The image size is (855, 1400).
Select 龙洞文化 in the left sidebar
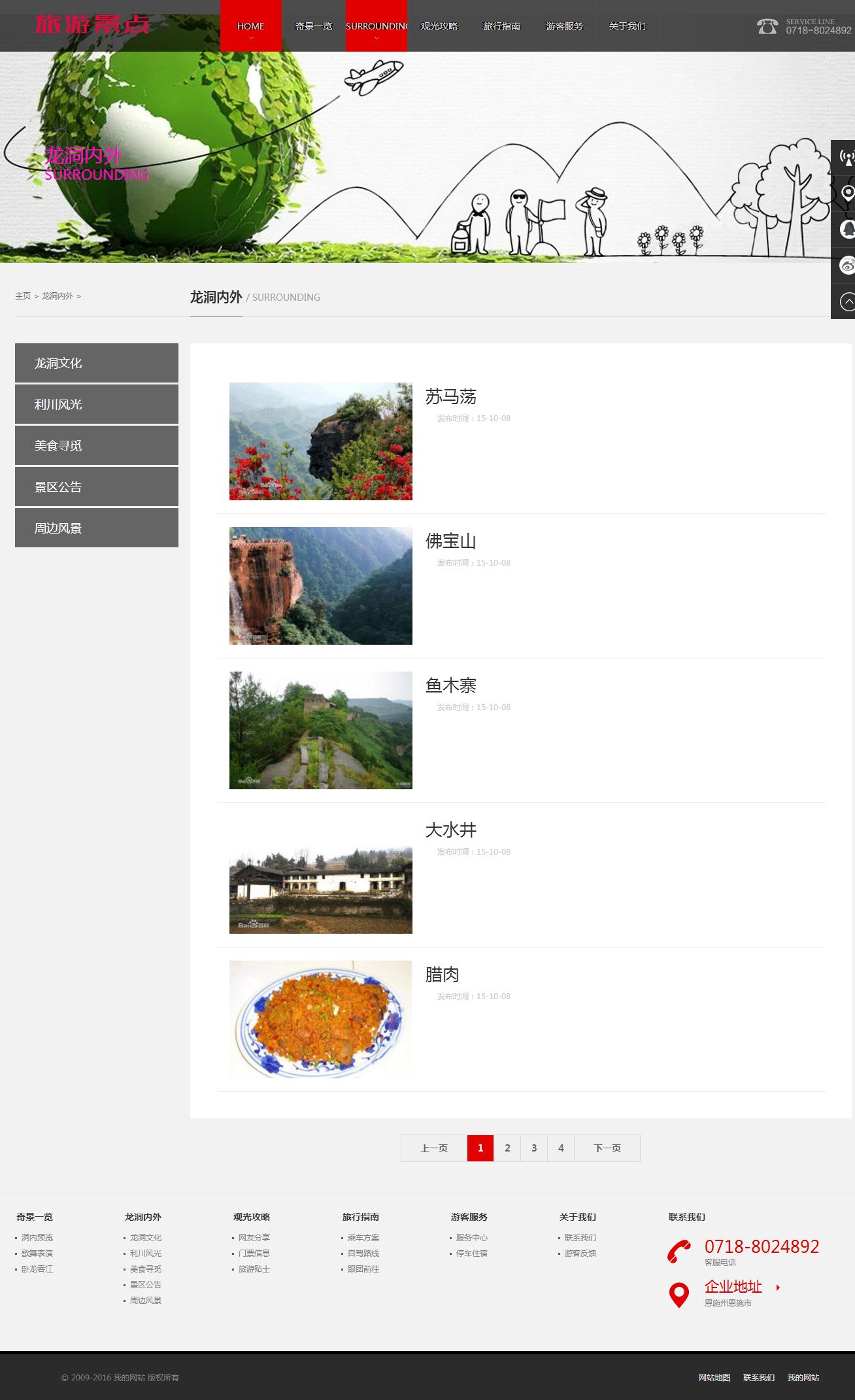(97, 363)
